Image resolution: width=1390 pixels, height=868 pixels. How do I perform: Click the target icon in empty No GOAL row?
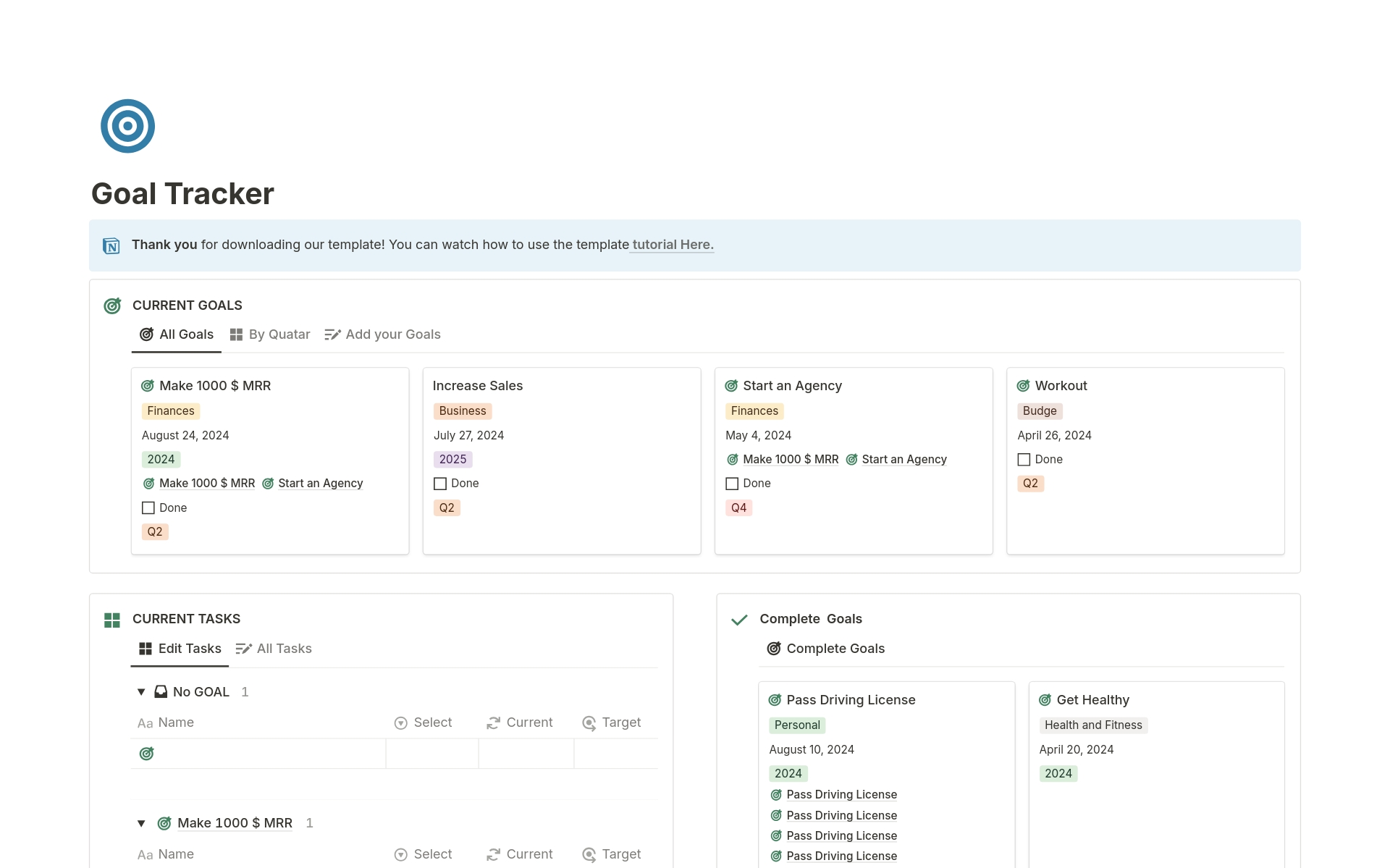(146, 754)
